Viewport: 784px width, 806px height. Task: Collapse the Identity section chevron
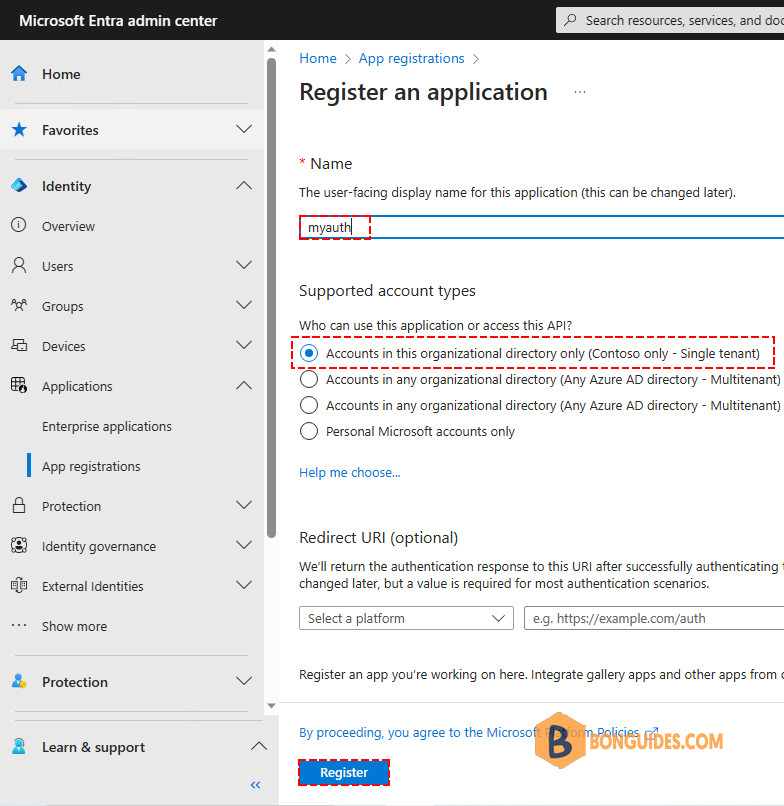coord(244,185)
